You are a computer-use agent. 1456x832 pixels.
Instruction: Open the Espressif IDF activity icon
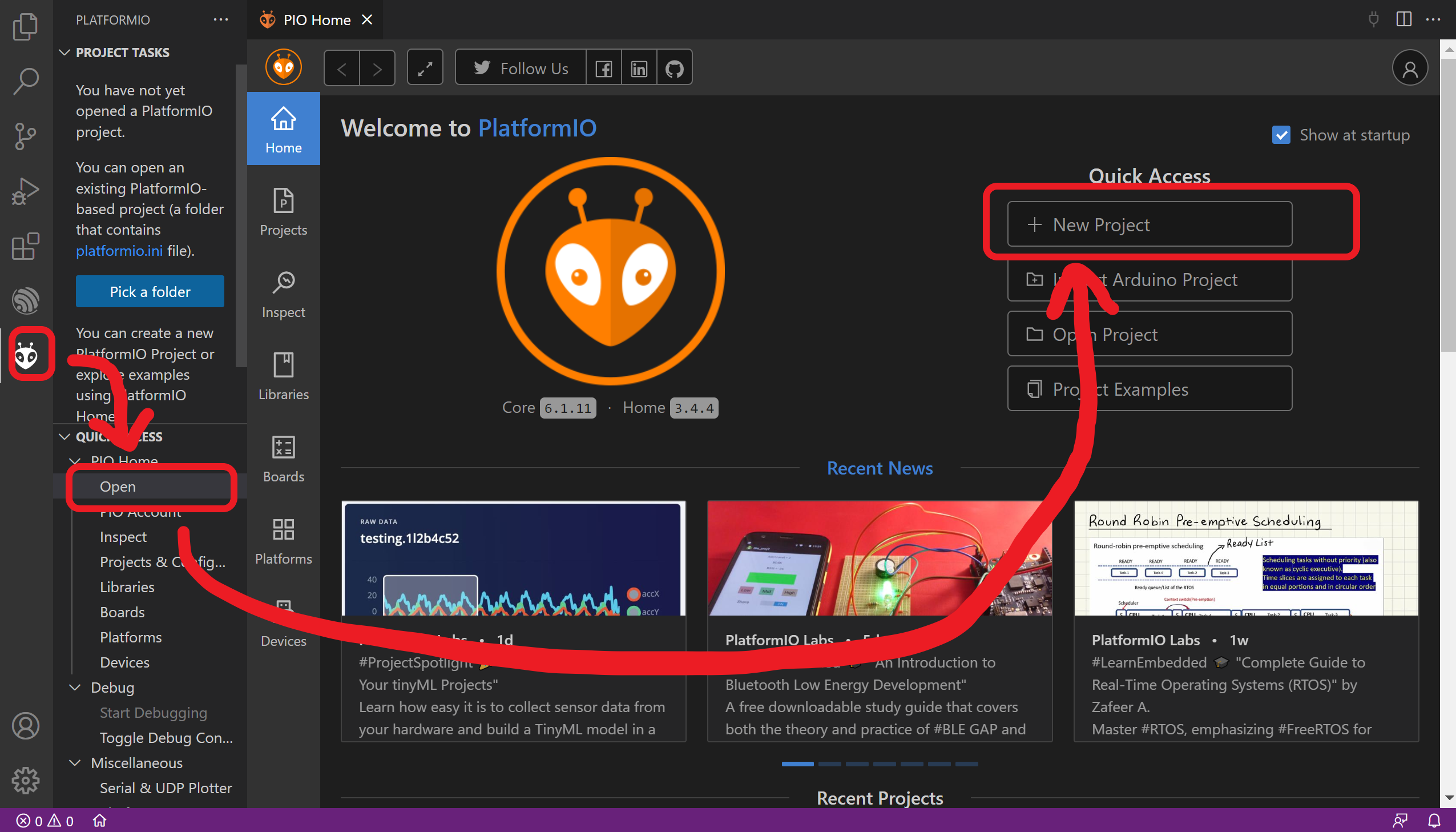coord(26,300)
